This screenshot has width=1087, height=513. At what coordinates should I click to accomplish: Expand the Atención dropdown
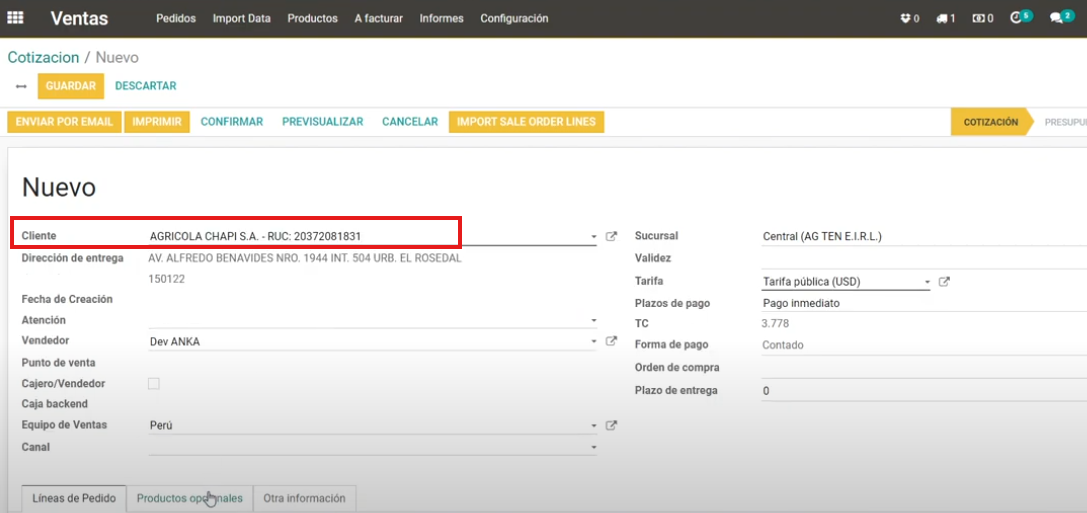pos(594,321)
